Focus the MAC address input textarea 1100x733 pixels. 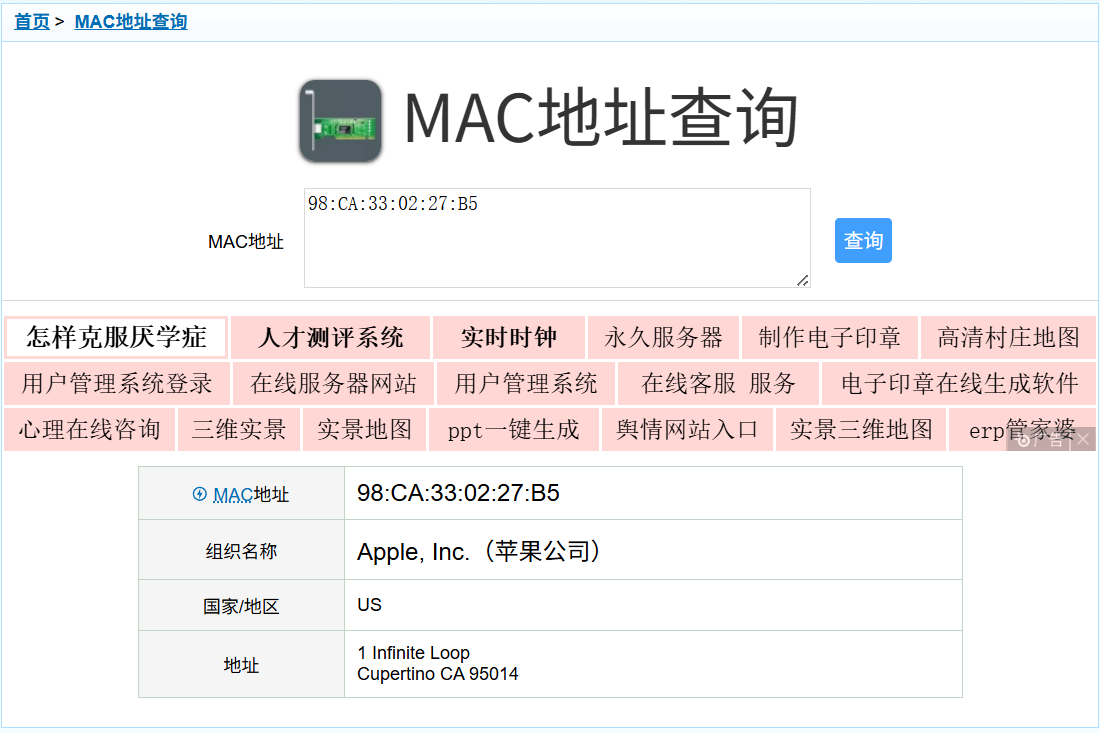point(557,238)
